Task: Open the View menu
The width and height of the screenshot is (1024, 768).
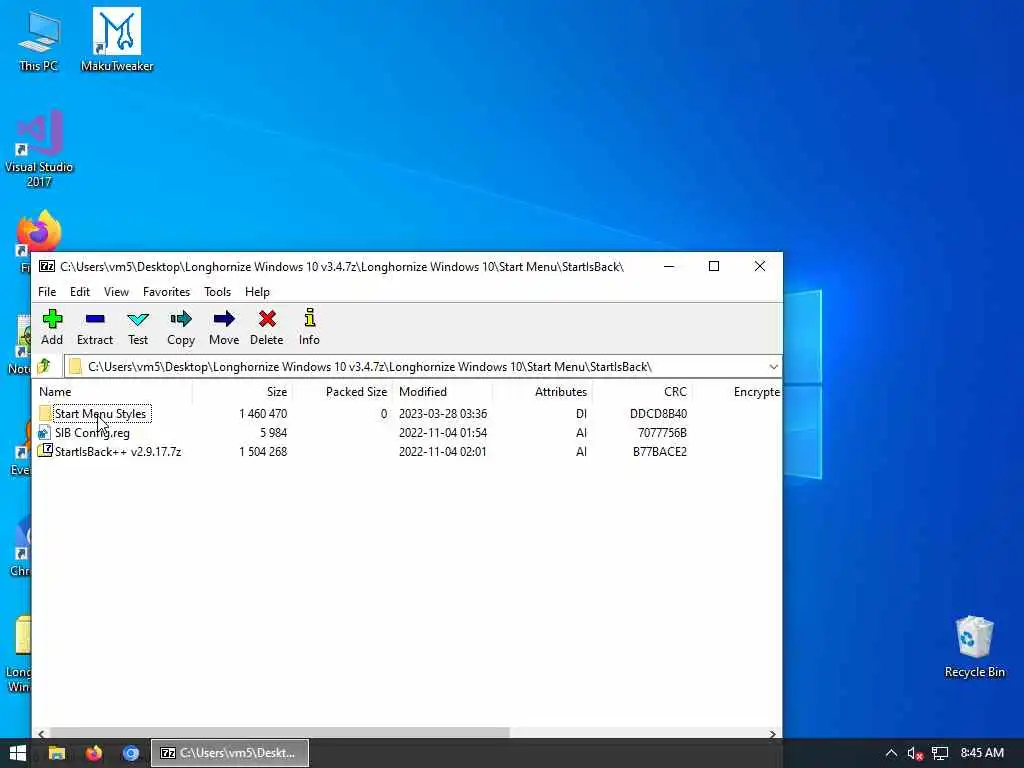Action: coord(116,292)
